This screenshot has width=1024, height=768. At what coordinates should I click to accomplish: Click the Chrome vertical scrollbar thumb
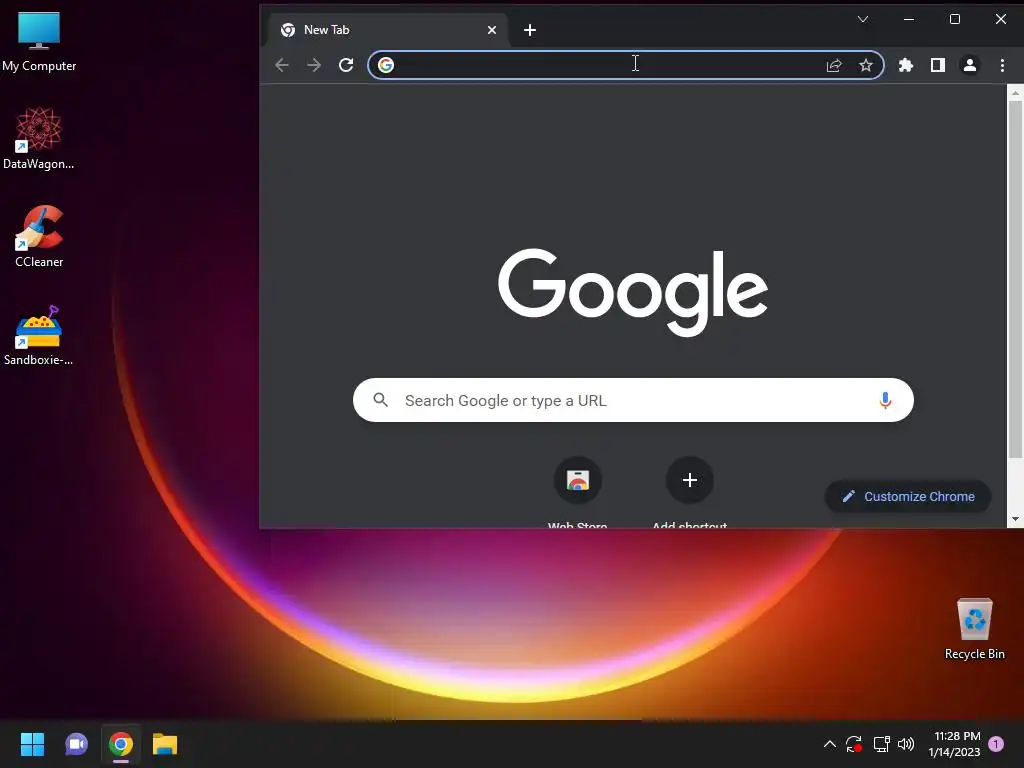[1015, 279]
